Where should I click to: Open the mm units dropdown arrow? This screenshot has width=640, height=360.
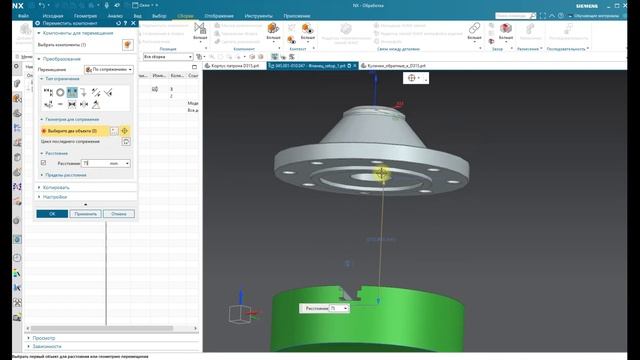tap(127, 163)
